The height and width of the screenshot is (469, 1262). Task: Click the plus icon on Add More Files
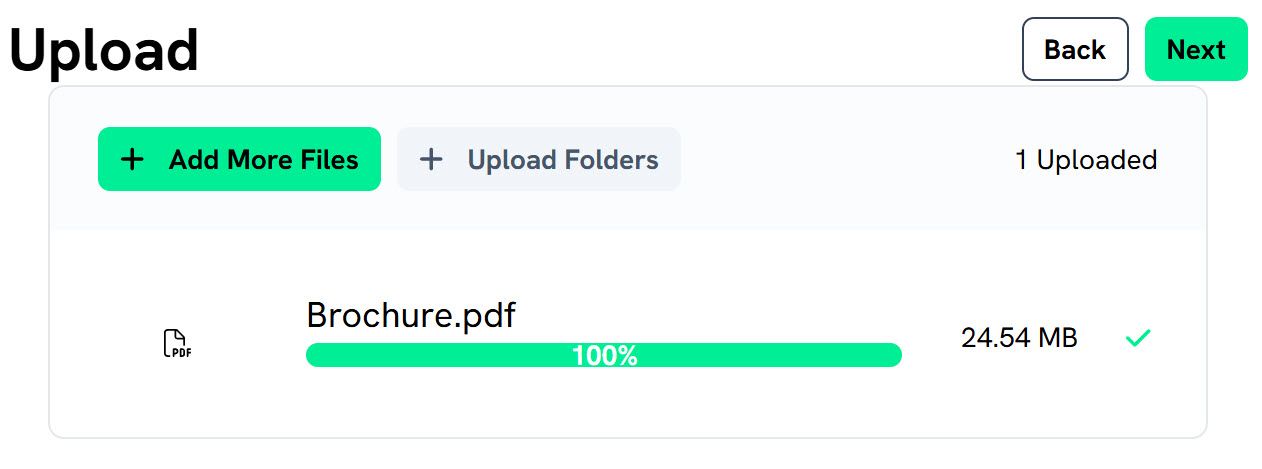[x=132, y=159]
